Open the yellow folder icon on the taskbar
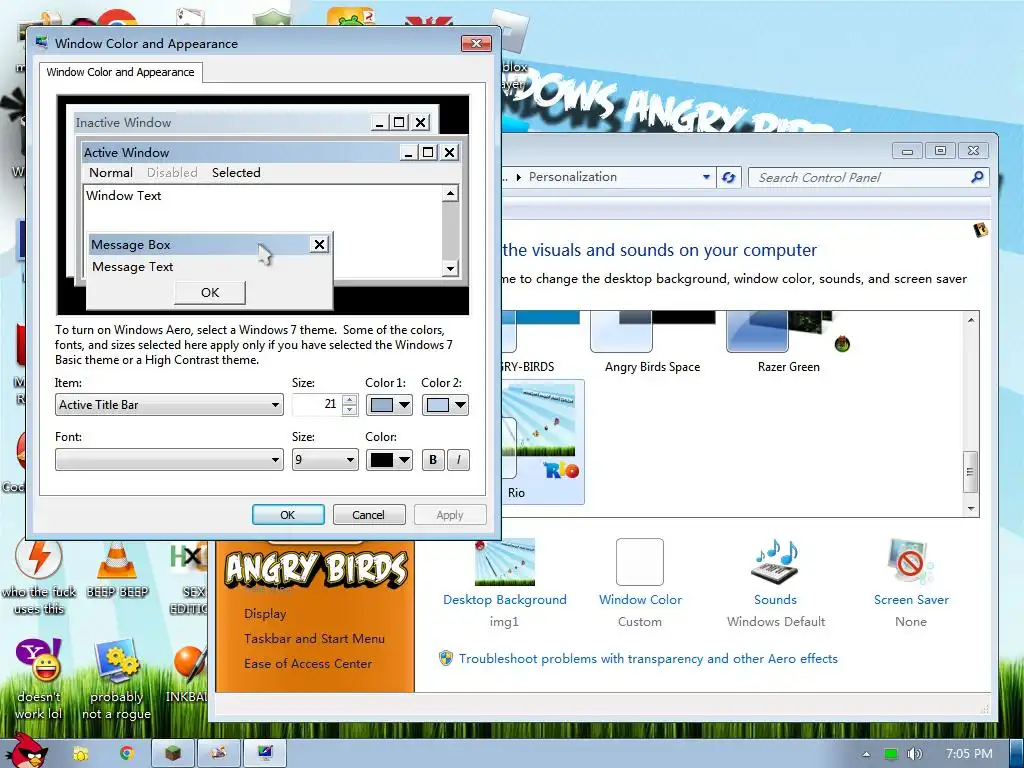 pos(81,754)
